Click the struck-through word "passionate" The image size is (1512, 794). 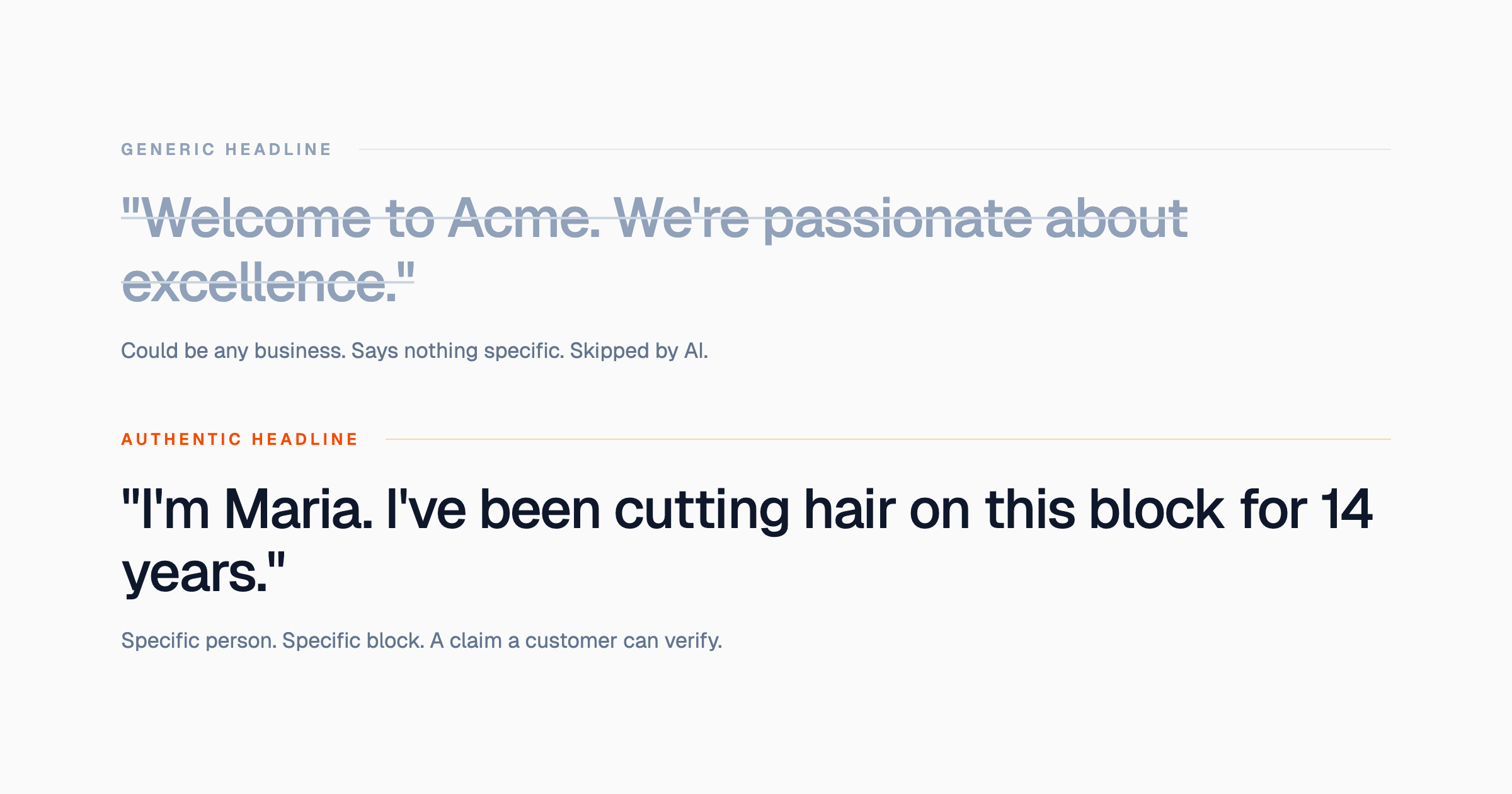[x=898, y=218]
